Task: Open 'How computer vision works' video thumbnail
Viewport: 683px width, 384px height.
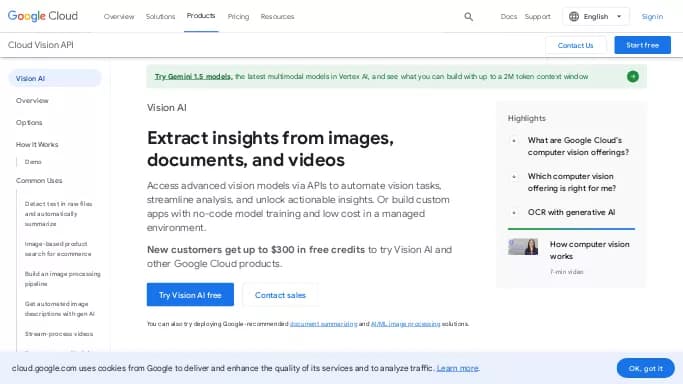Action: coord(523,246)
